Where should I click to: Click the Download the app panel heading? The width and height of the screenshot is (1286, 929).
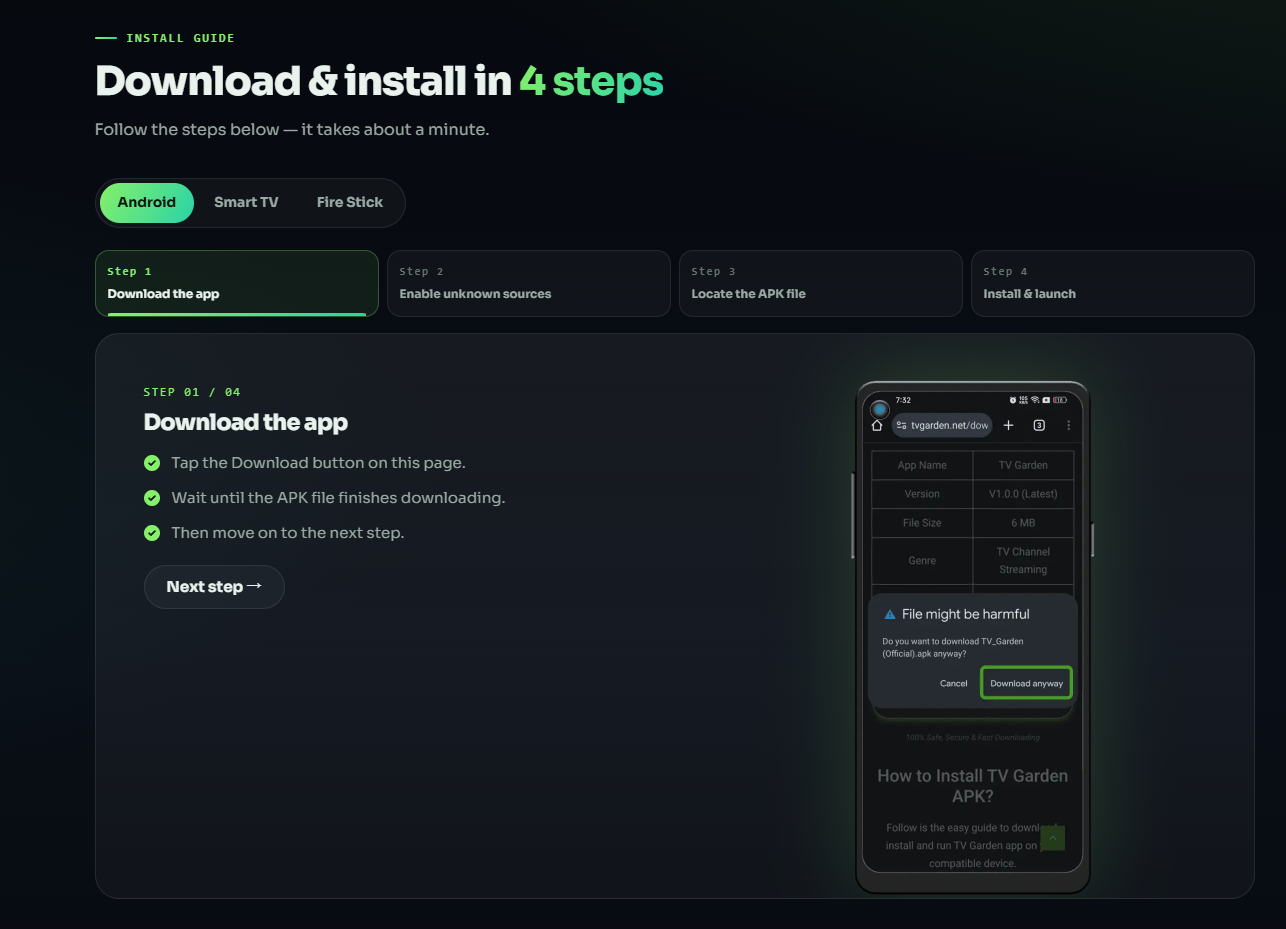pos(246,422)
